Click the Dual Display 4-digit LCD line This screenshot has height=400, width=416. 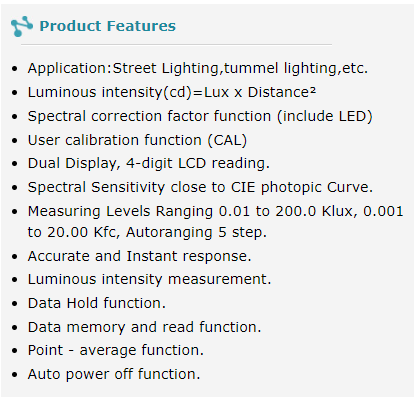pyautogui.click(x=149, y=164)
